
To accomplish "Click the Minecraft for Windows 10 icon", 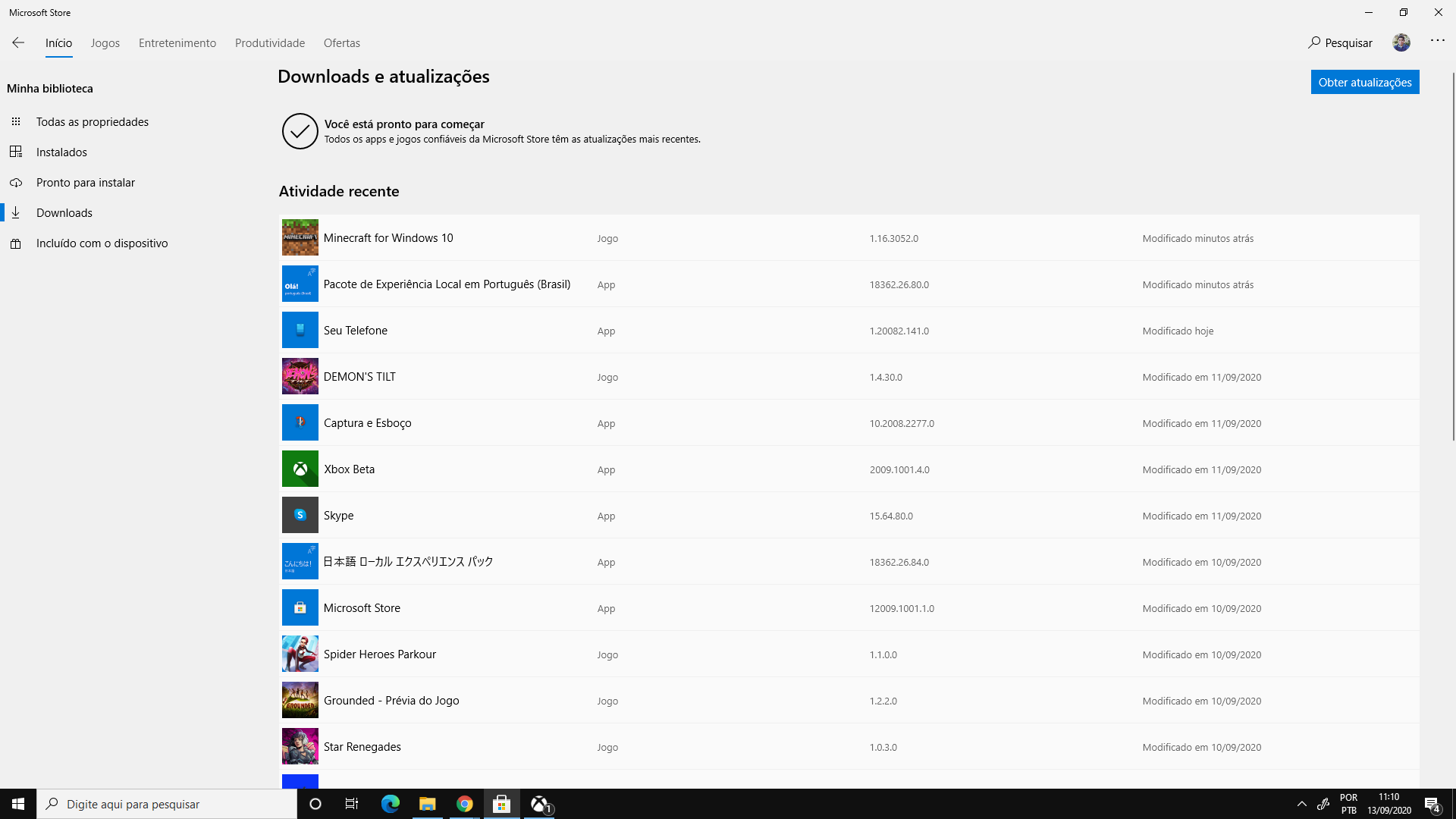I will (x=300, y=237).
